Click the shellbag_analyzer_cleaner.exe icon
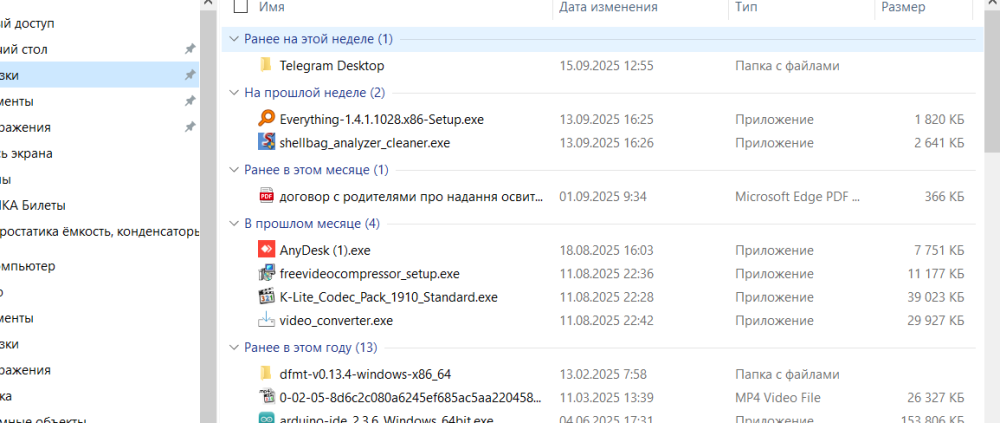The height and width of the screenshot is (423, 1000). coord(266,142)
